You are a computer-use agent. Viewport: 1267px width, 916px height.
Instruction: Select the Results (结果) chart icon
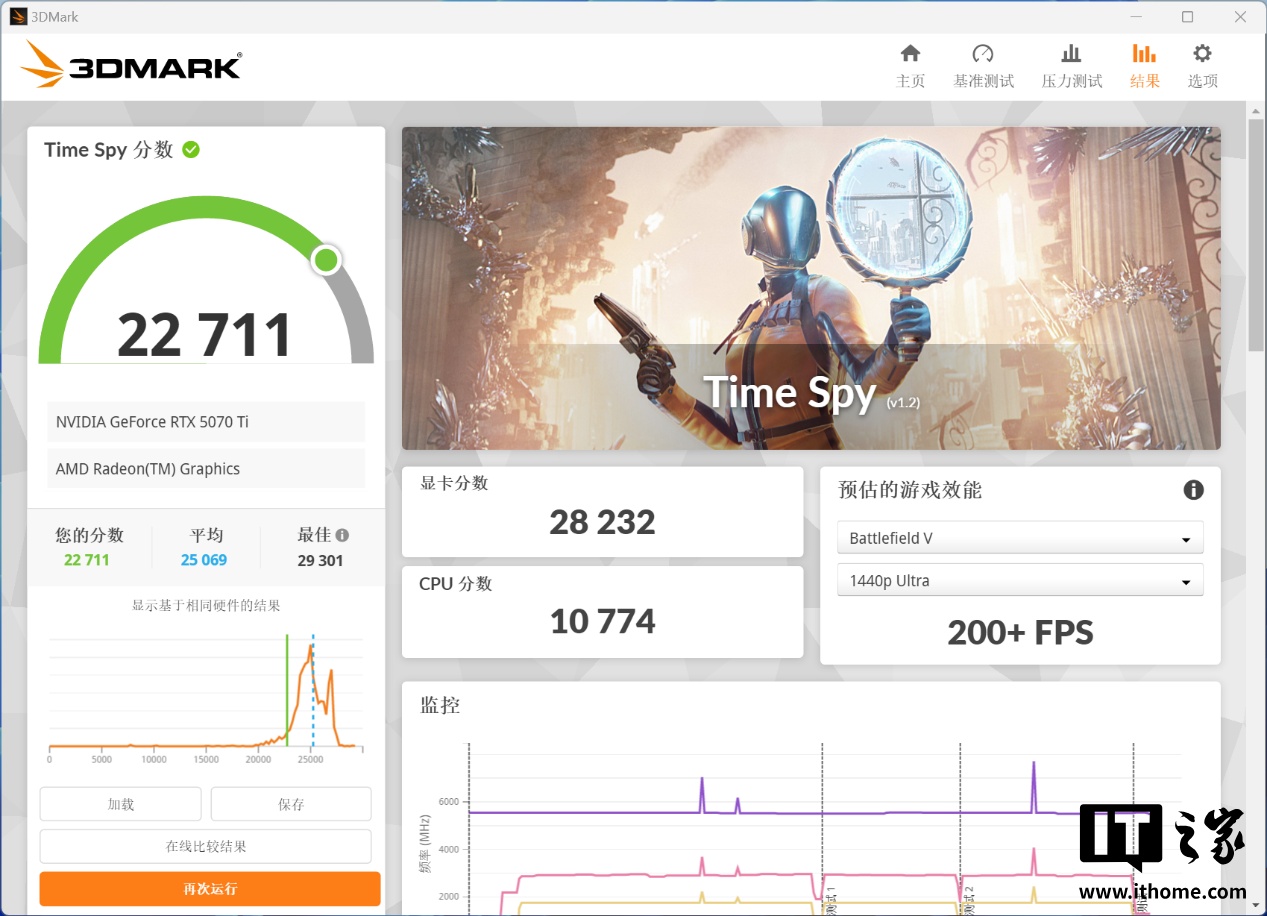tap(1144, 54)
